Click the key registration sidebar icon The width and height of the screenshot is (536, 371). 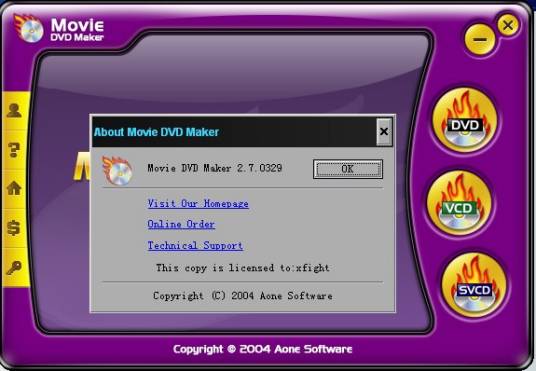14,268
